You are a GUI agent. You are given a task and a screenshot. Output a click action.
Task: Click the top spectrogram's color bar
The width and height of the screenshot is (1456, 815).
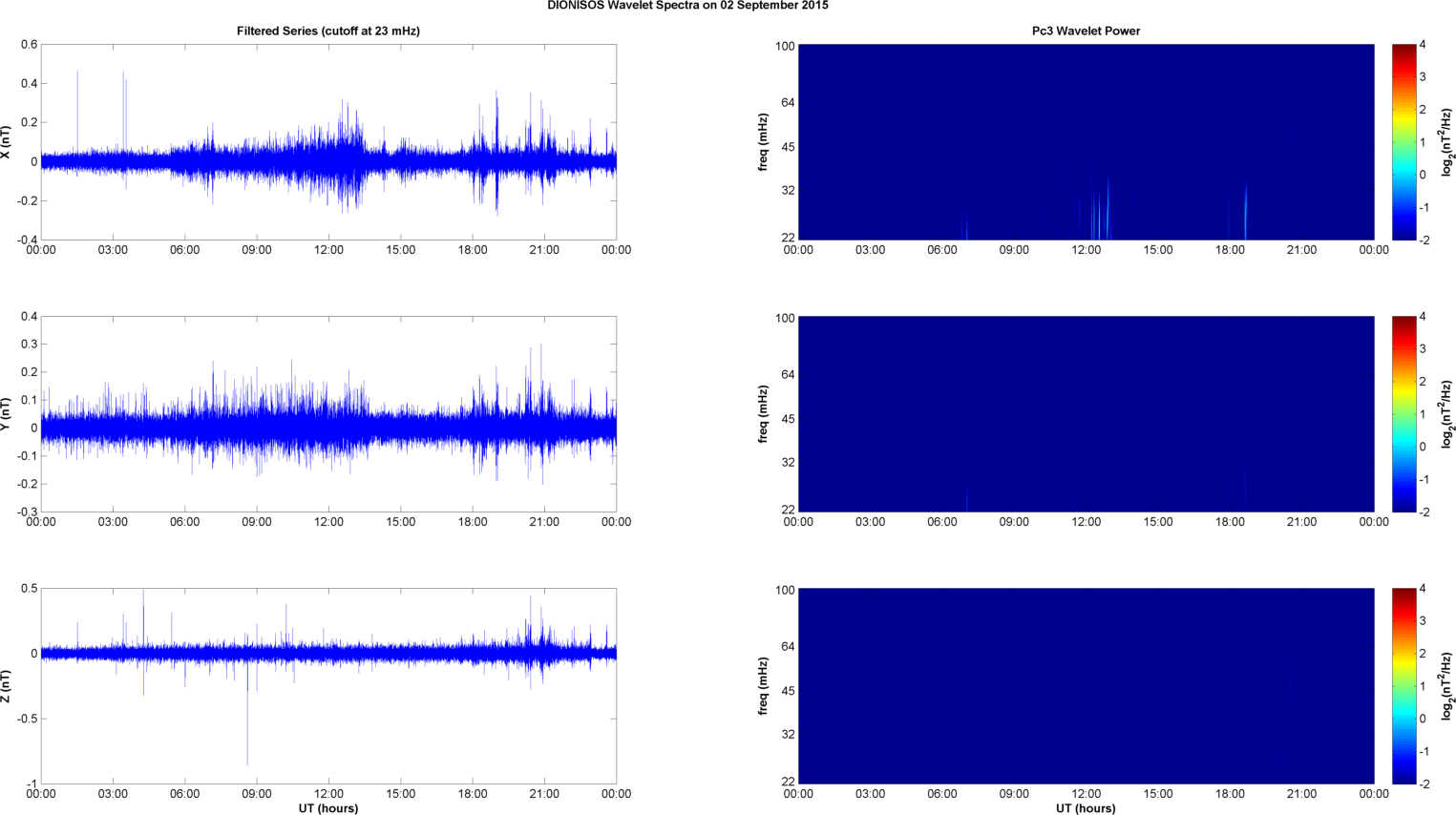[1403, 142]
